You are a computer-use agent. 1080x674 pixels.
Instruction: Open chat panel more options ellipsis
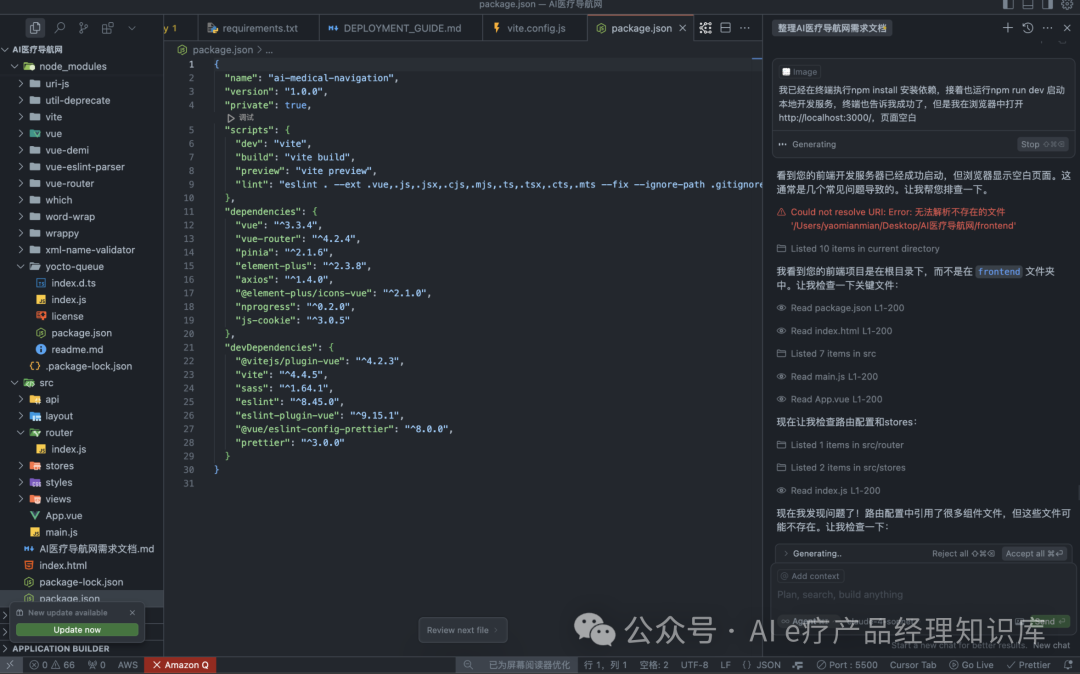(1047, 28)
